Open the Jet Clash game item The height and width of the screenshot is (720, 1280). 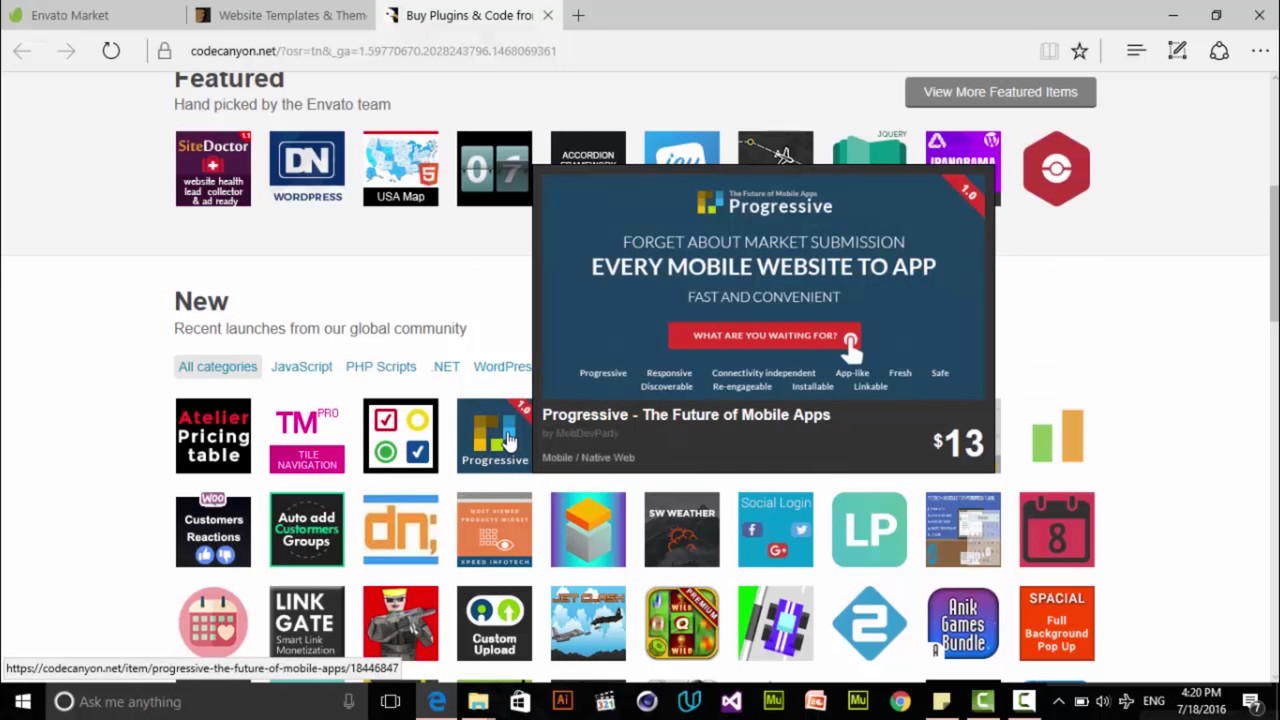(x=588, y=624)
